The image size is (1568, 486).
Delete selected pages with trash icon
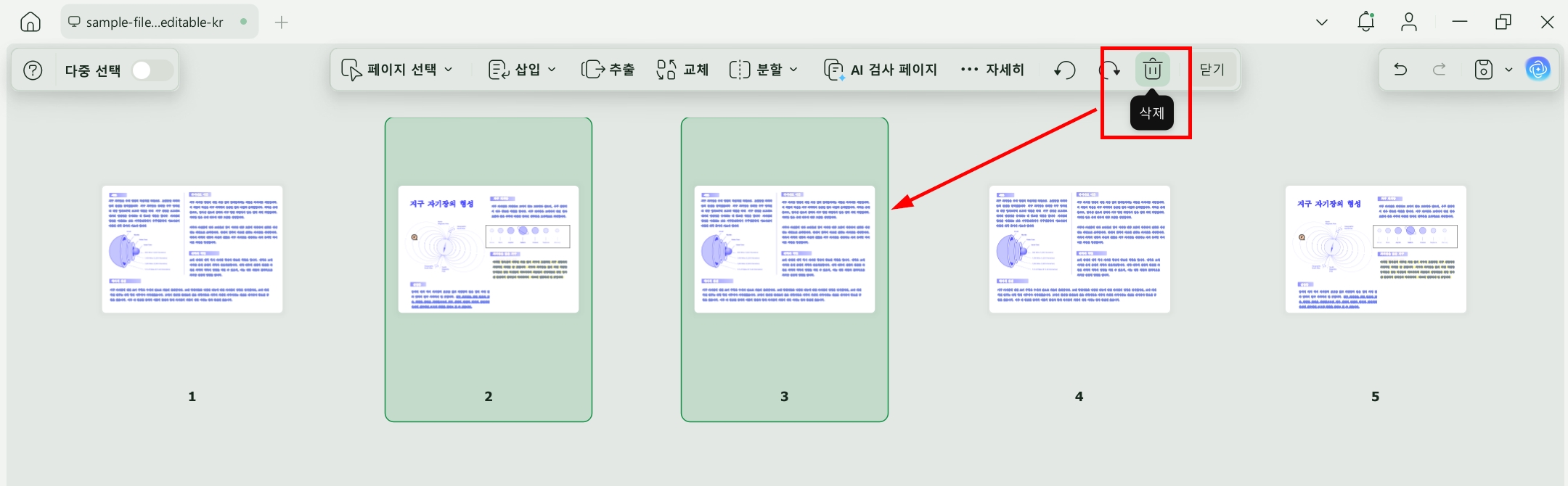coord(1153,70)
